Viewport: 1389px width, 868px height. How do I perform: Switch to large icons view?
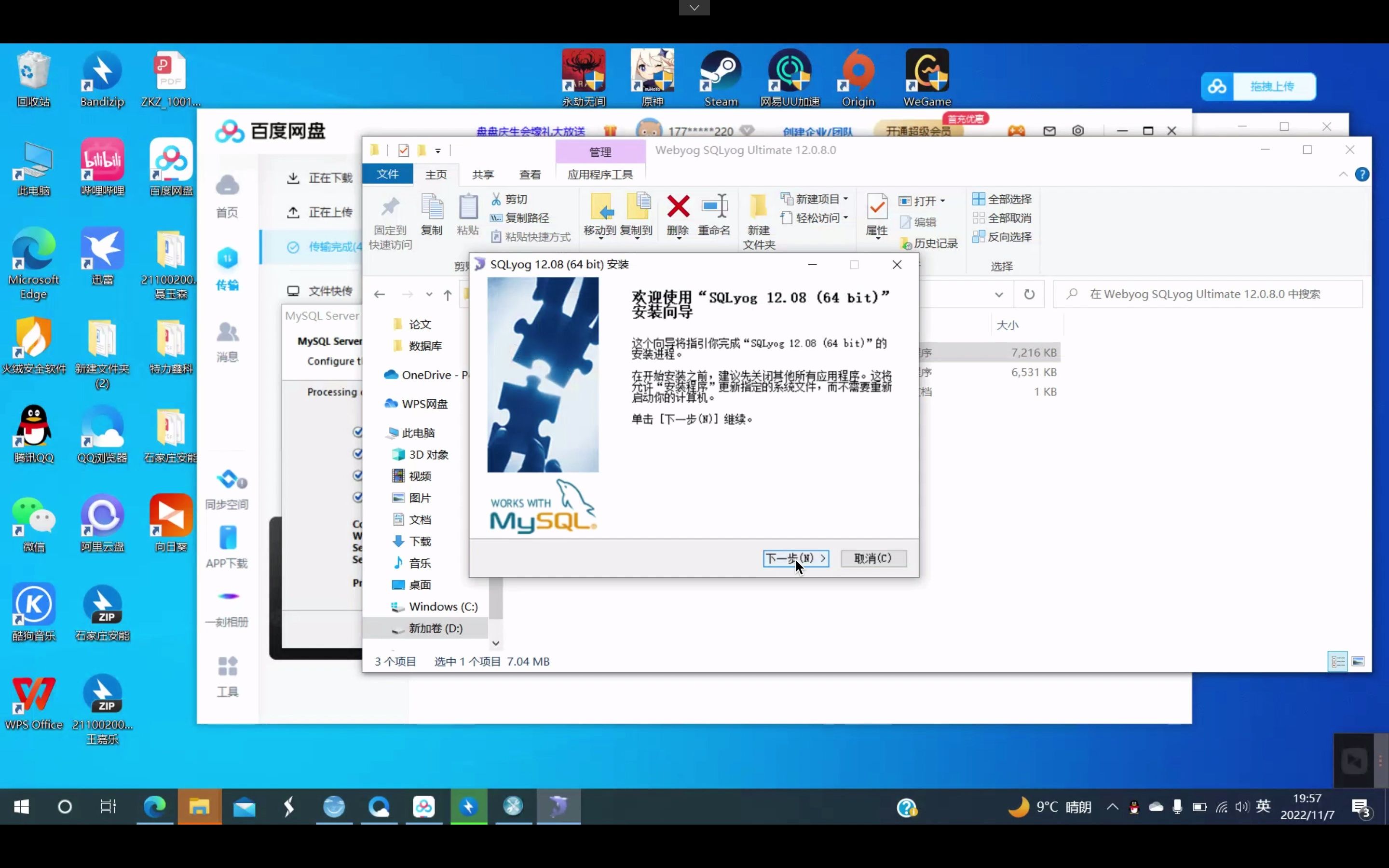pyautogui.click(x=1358, y=661)
